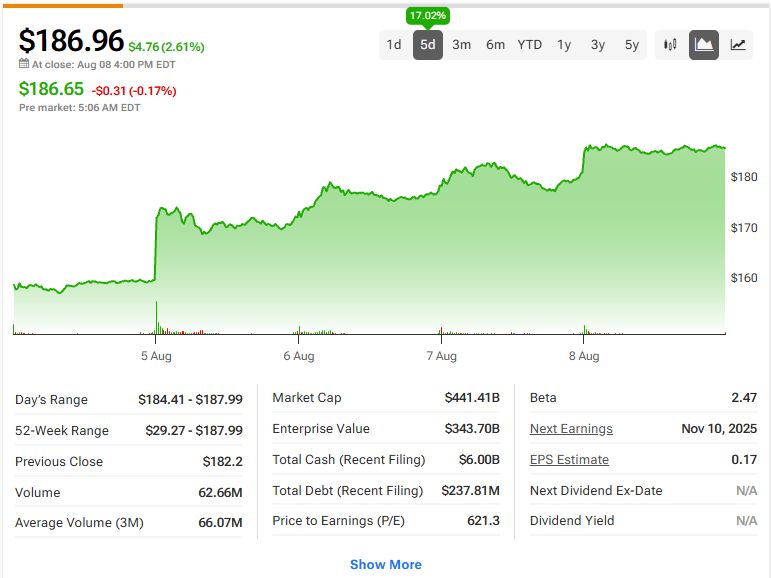Image resolution: width=771 pixels, height=578 pixels.
Task: Switch to line chart icon
Action: pos(738,45)
